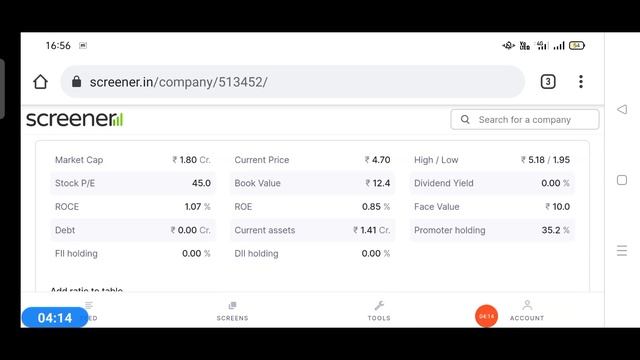Click the 0.85 % ROE value

pyautogui.click(x=376, y=207)
